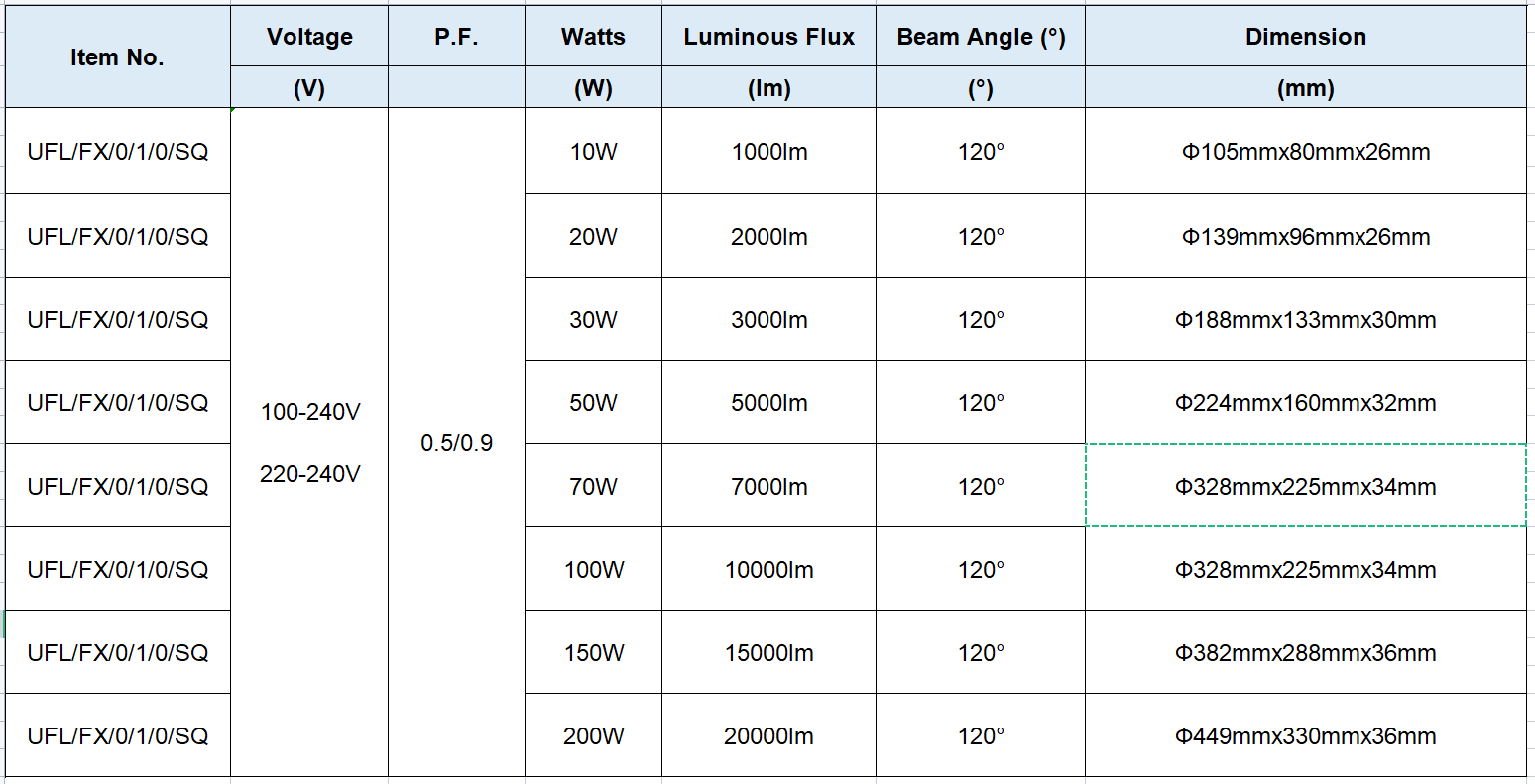
Task: Select the Item No. cell in the 10W row
Action: tap(117, 152)
